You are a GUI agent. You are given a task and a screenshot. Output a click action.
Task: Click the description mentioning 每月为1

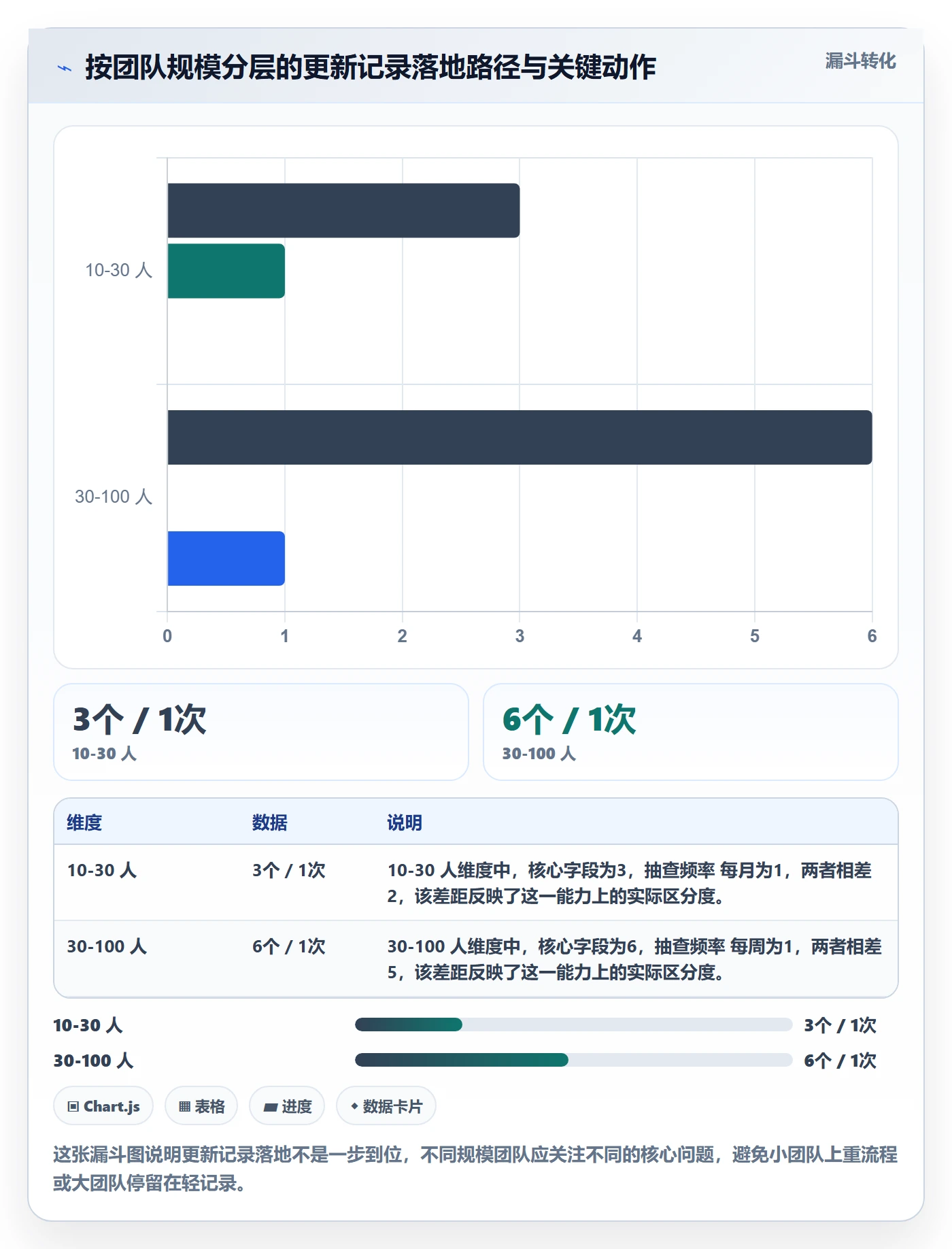tap(630, 883)
